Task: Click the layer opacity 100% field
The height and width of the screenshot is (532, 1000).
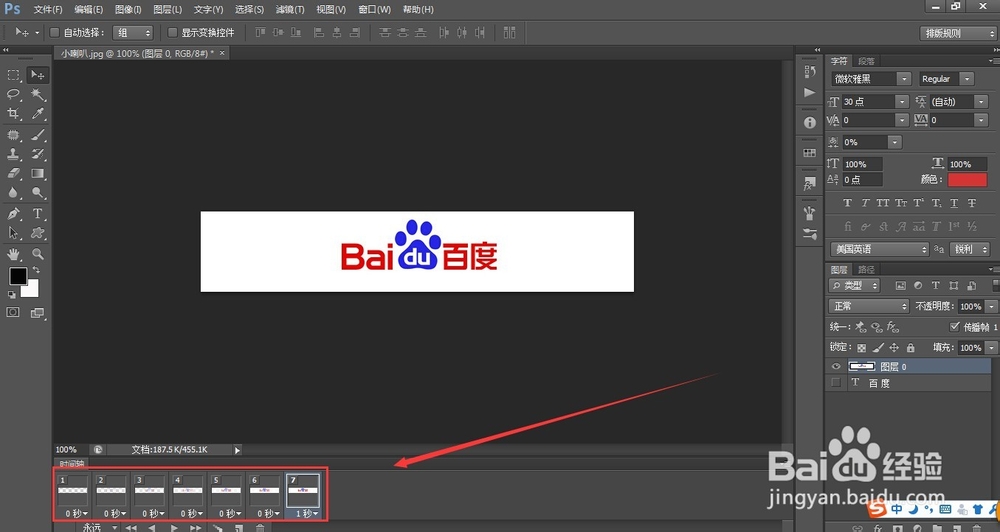Action: pyautogui.click(x=970, y=306)
